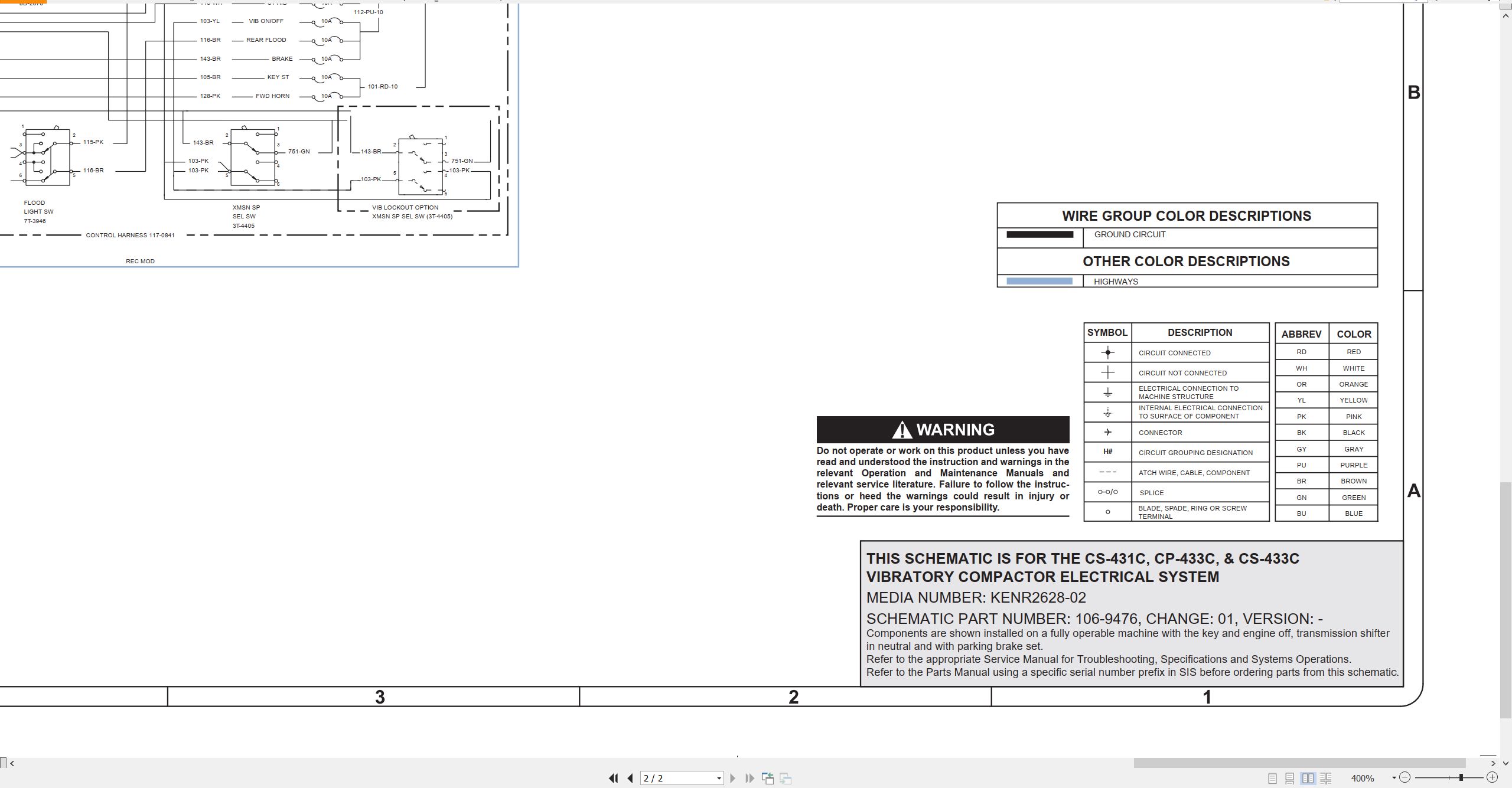Click the previous view icon
Screen dimensions: 1512x788
pos(768,778)
